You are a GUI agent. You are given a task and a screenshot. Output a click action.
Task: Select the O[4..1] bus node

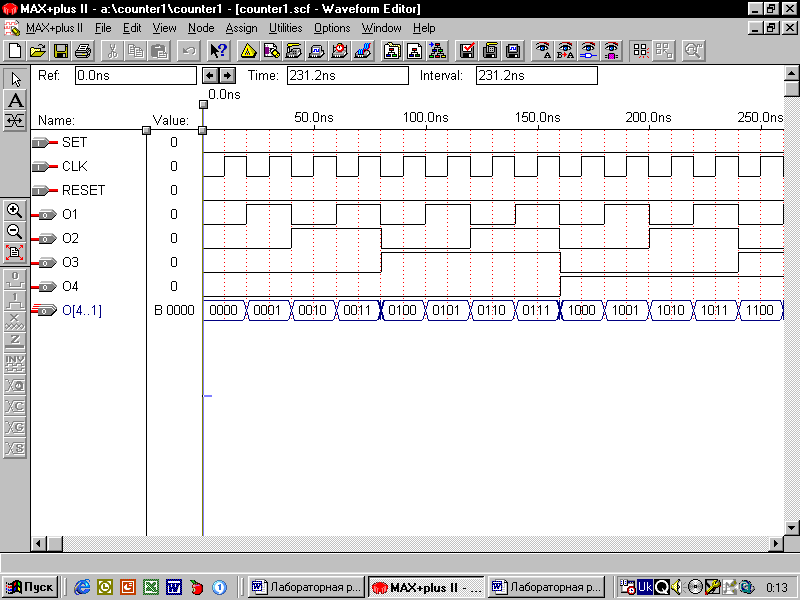click(x=81, y=311)
